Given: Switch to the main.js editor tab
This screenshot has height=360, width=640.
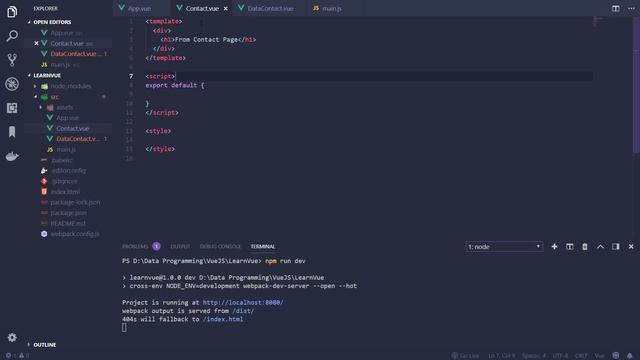Looking at the screenshot, I should [x=331, y=9].
